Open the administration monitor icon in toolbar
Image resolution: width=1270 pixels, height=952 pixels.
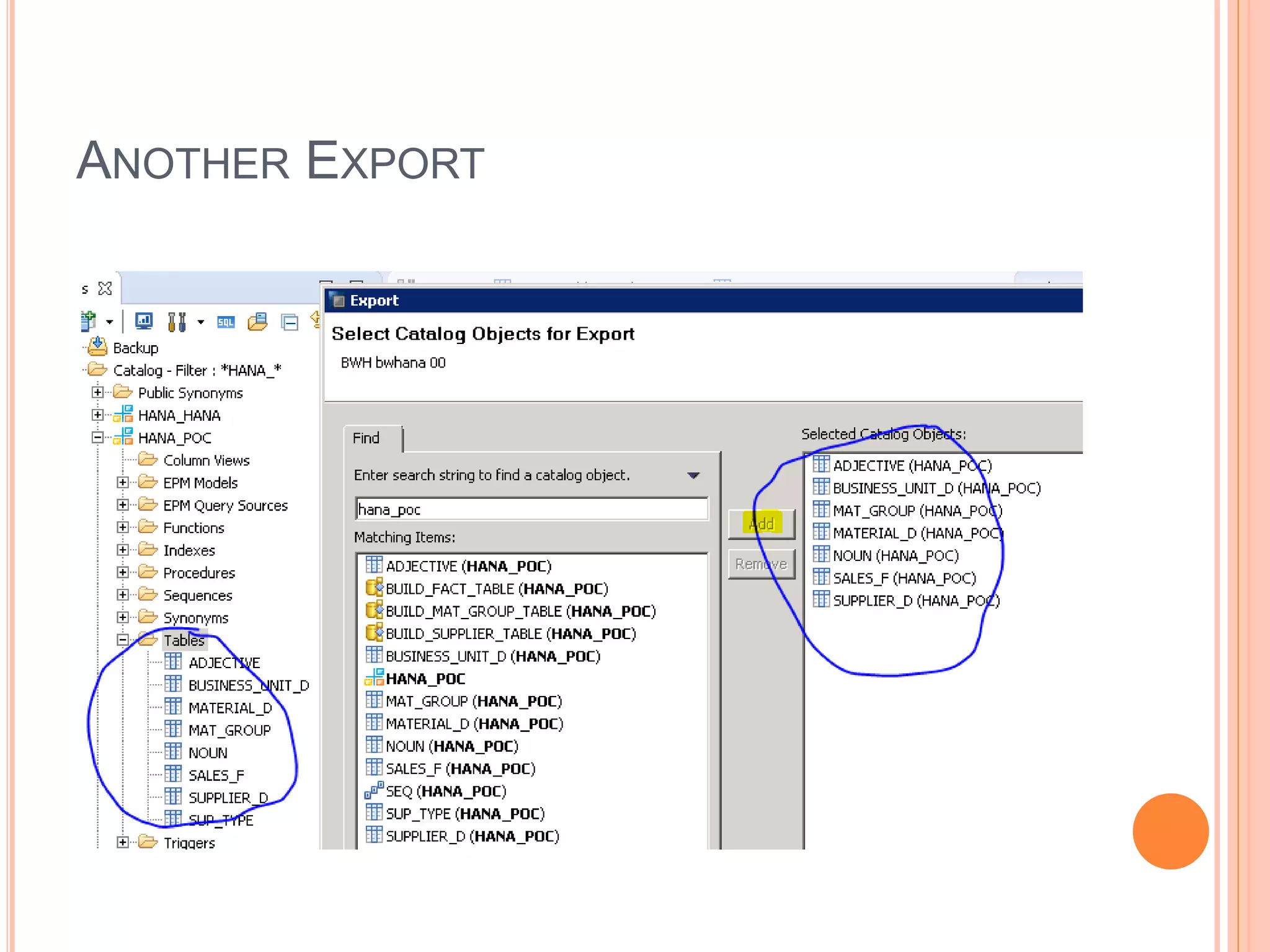coord(144,321)
